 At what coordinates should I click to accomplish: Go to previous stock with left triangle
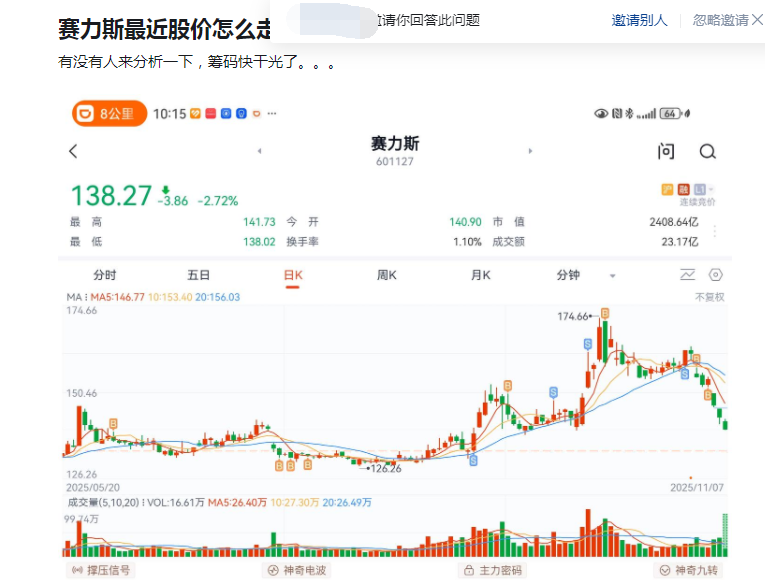point(260,151)
